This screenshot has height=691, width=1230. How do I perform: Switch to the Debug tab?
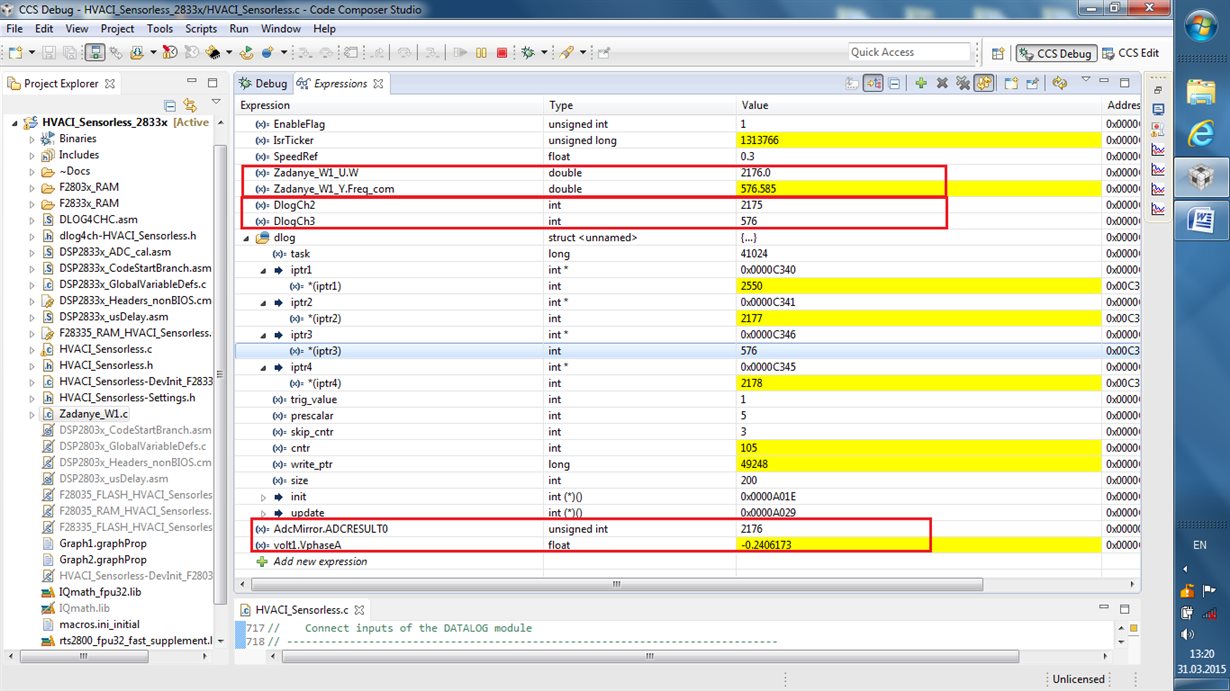[x=263, y=83]
